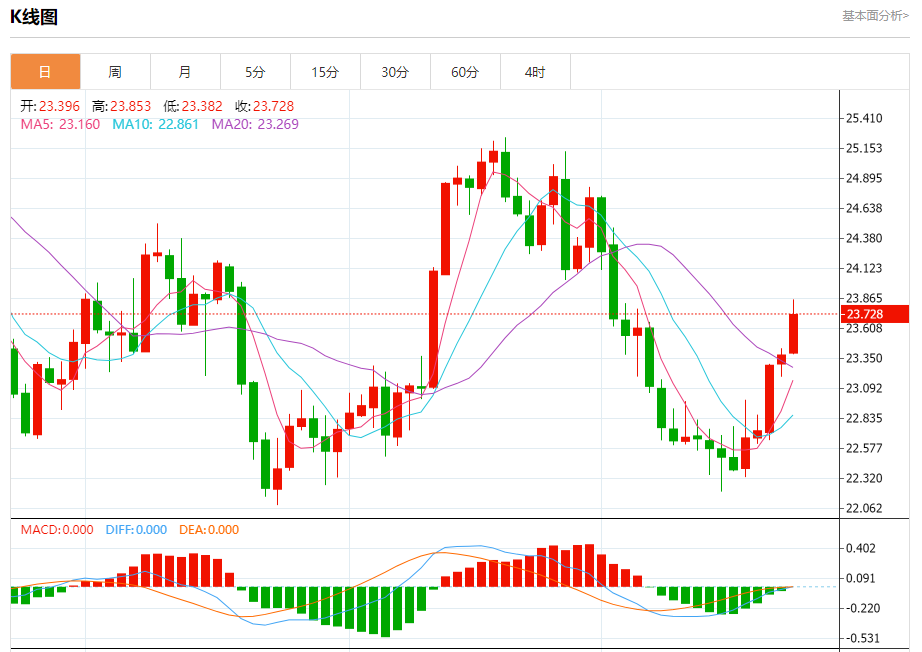Click the latest red candlestick at 23.728
Image resolution: width=922 pixels, height=652 pixels.
tap(793, 333)
